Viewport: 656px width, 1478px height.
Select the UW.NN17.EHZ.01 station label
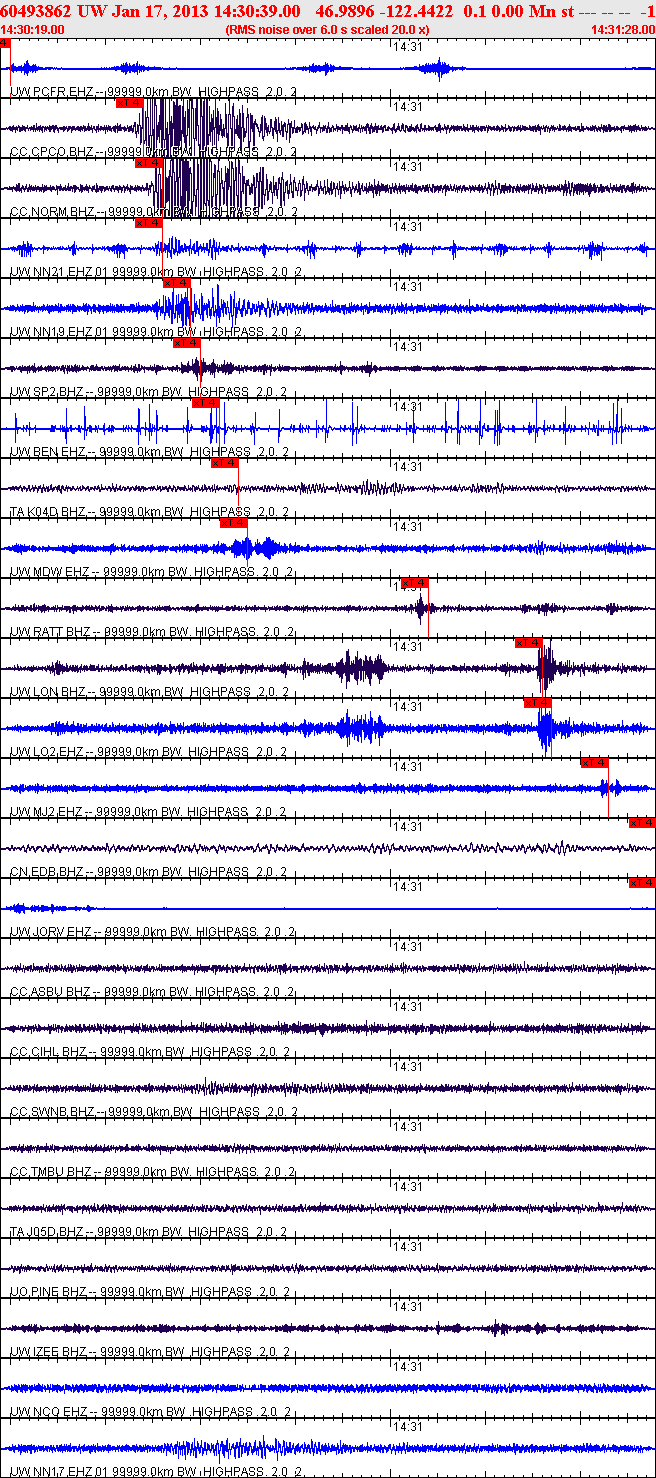(x=156, y=1472)
